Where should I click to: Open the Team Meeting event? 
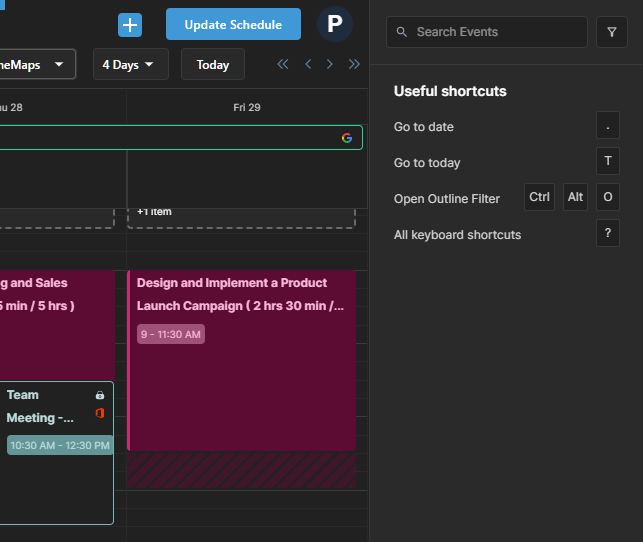pyautogui.click(x=56, y=453)
